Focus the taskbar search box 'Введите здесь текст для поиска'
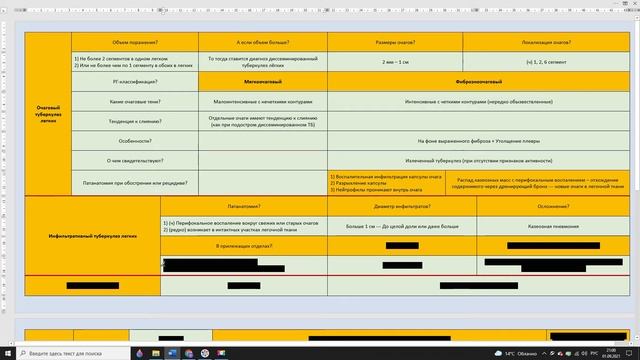This screenshot has height=360, width=640. point(73,353)
